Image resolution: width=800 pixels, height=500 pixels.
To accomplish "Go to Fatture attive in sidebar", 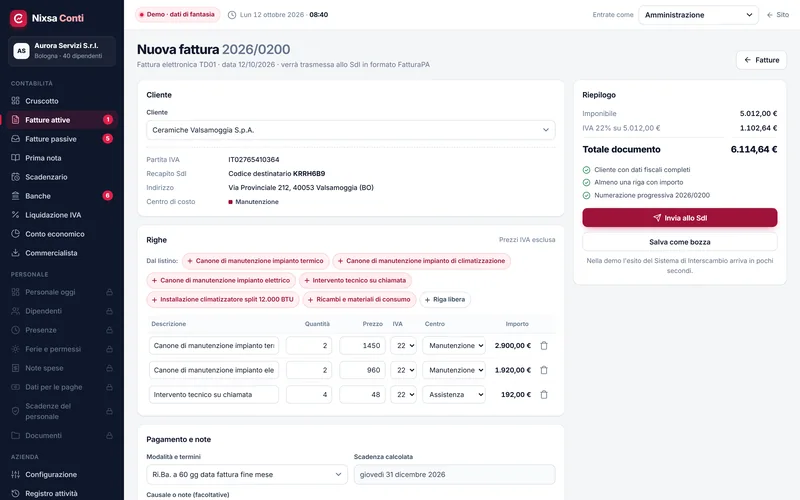I will (x=61, y=120).
